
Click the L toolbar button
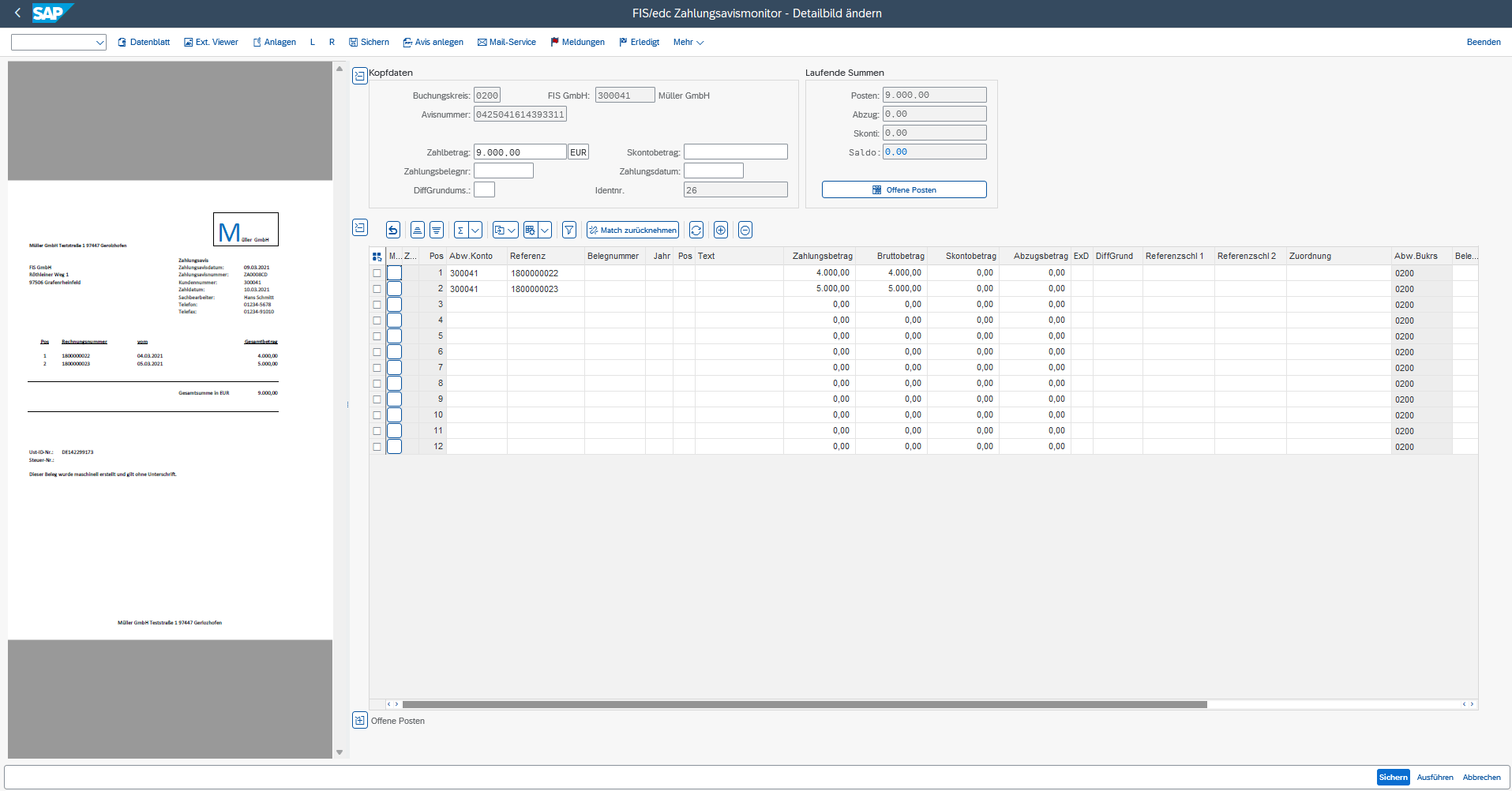coord(313,42)
